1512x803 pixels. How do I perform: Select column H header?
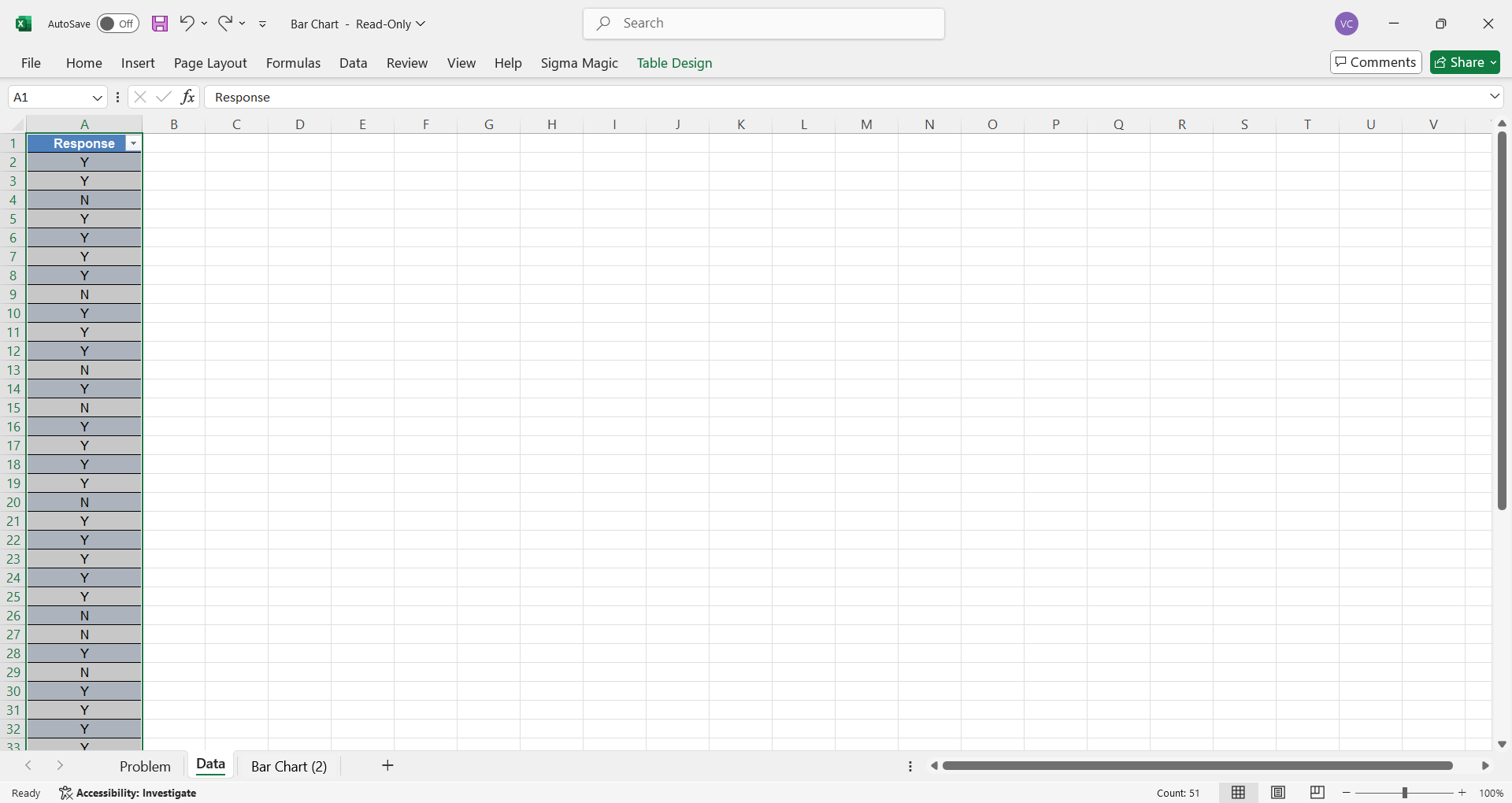point(552,124)
